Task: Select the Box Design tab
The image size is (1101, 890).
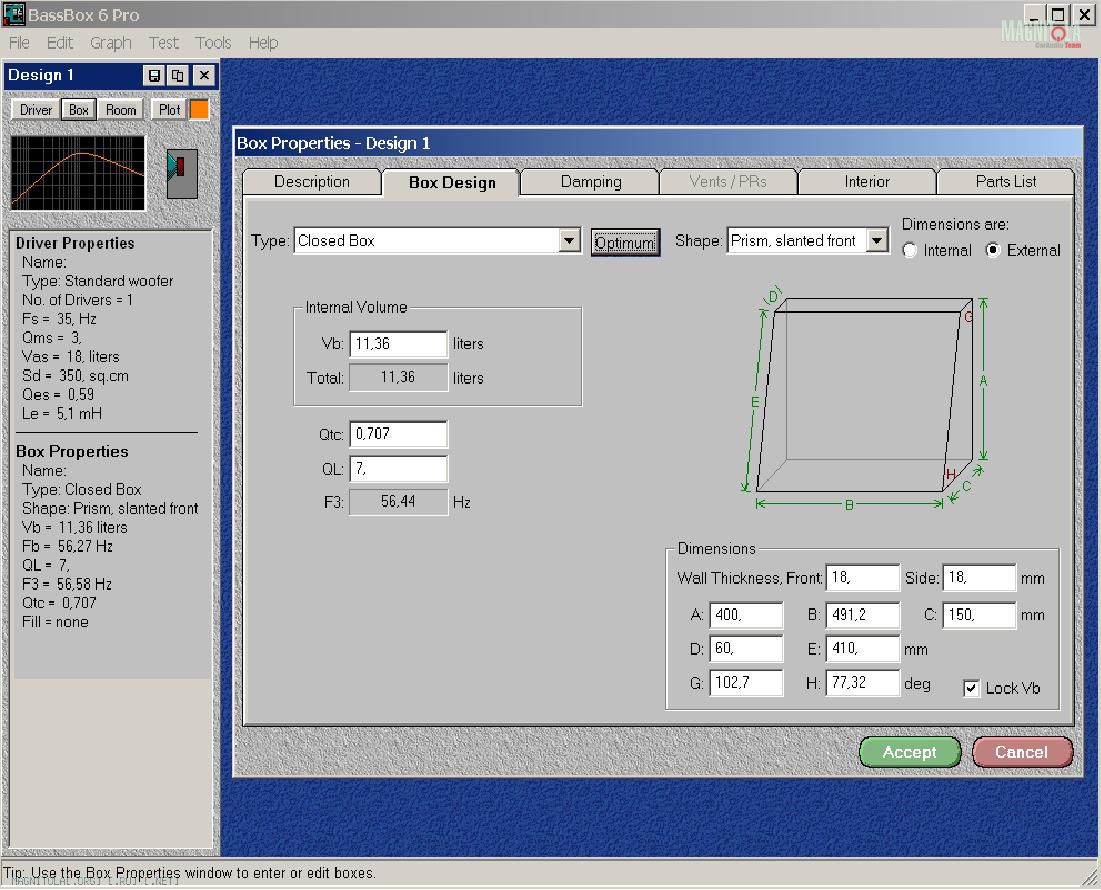Action: (451, 182)
